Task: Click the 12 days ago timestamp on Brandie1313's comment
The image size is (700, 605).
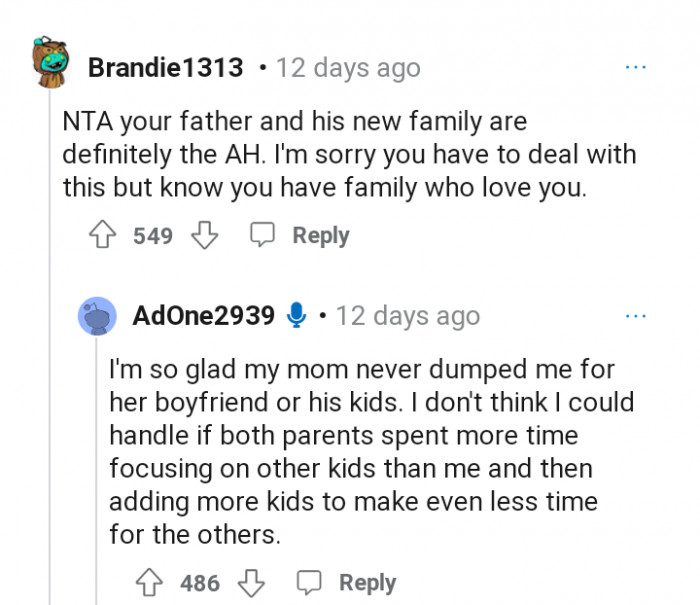Action: 348,68
